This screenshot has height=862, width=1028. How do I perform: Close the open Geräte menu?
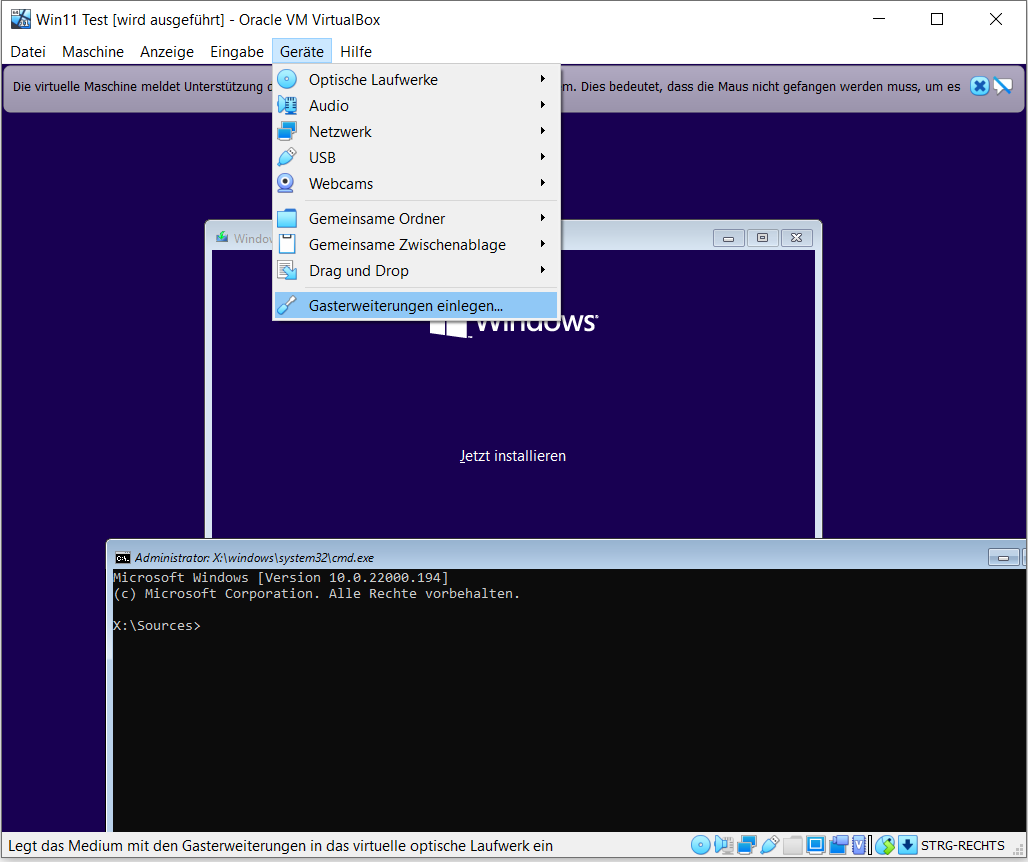tap(302, 52)
